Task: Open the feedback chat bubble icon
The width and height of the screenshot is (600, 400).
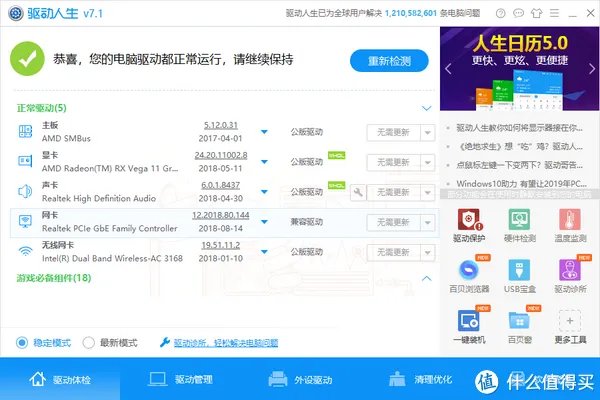Action: point(518,13)
